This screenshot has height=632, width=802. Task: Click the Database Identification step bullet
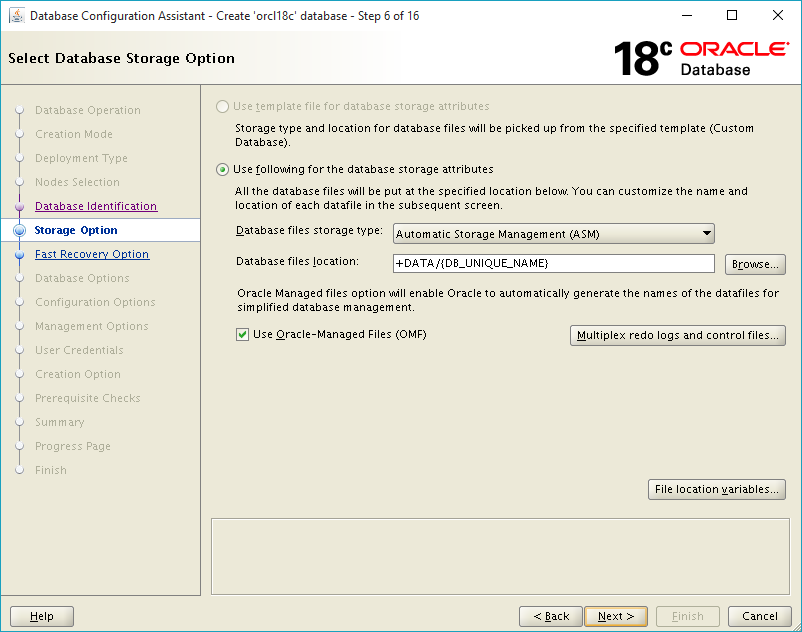click(19, 207)
